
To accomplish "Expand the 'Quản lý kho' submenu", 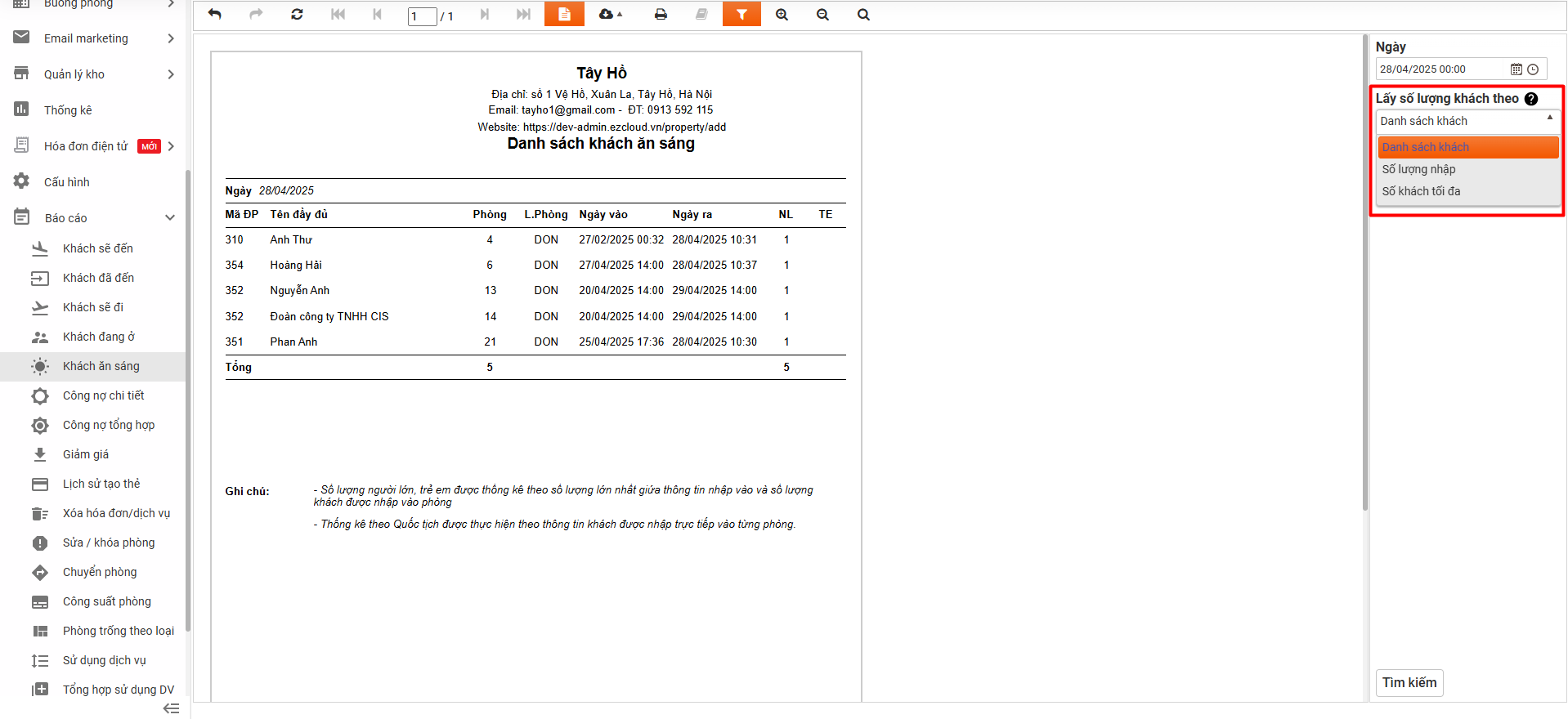I will point(170,74).
